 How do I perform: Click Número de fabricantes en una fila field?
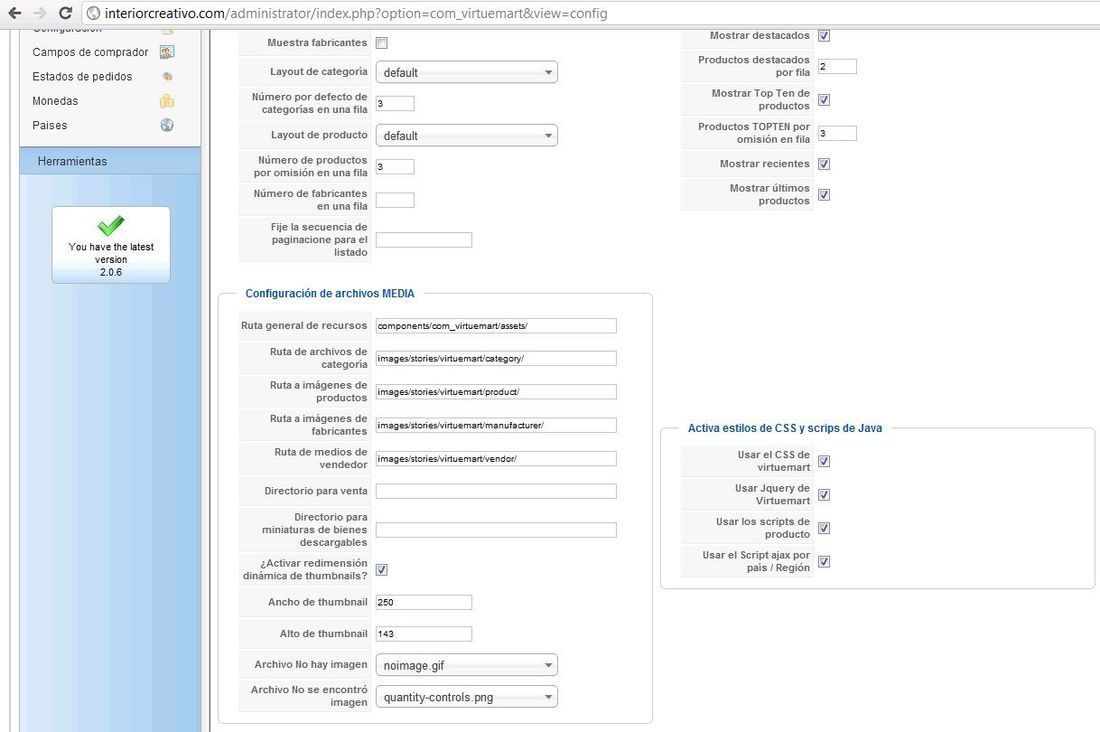(x=395, y=200)
